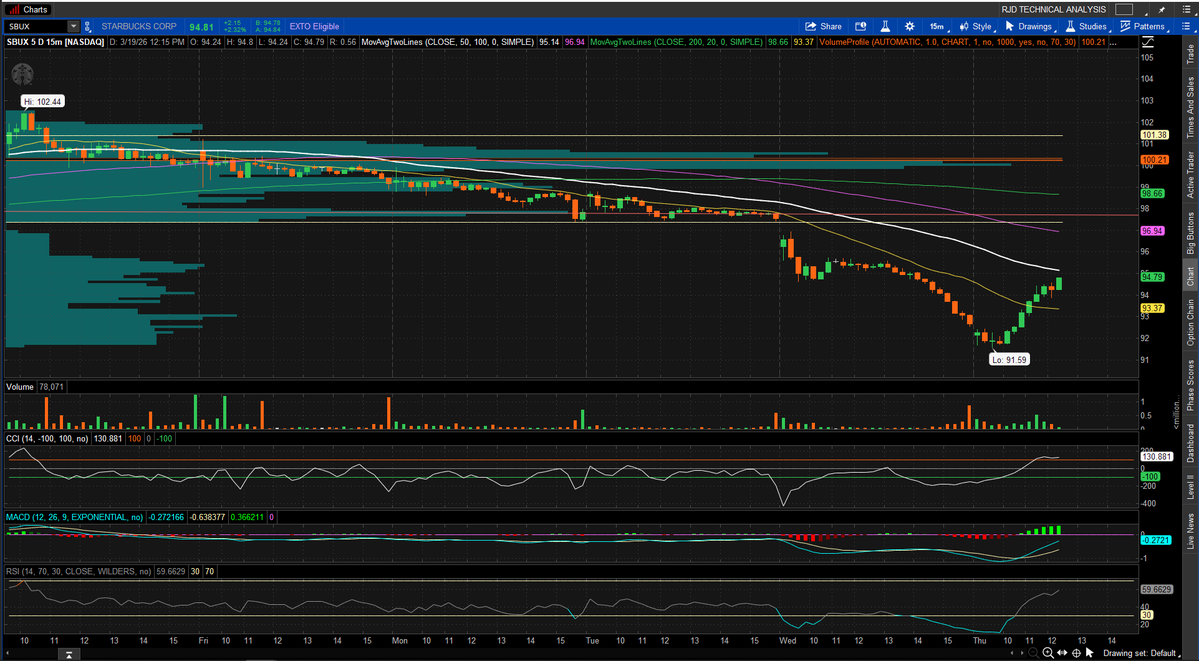Click the Share button
The image size is (1199, 661).
[824, 26]
